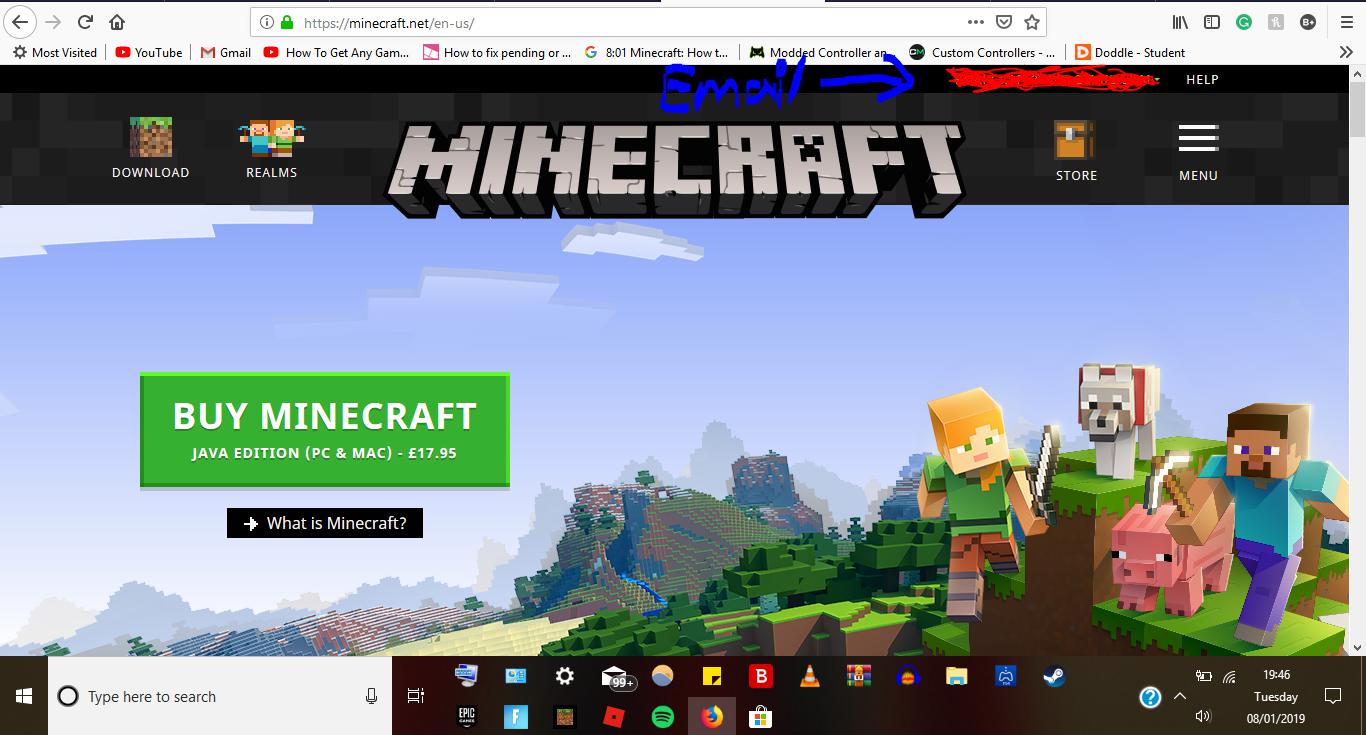Open the What is Minecraft link
This screenshot has height=735, width=1366.
point(324,522)
